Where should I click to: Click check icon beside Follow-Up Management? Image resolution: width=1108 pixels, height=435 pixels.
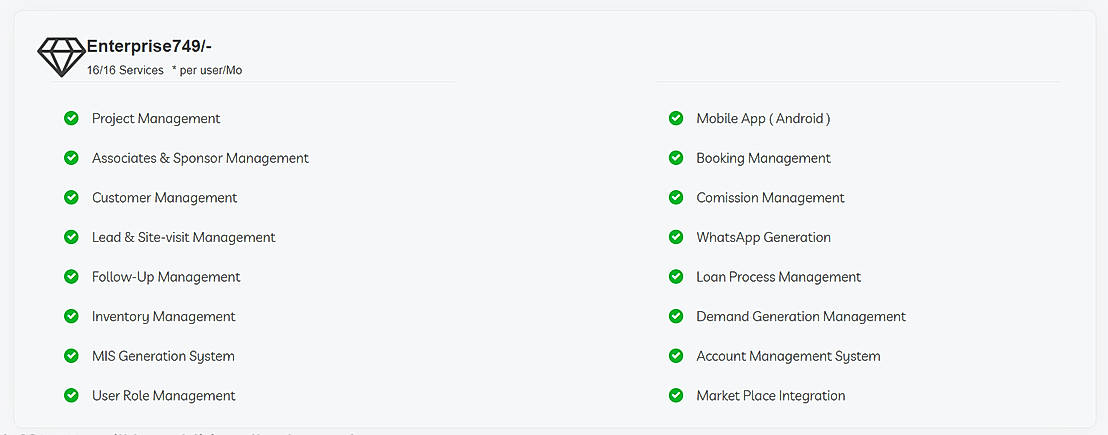(71, 276)
